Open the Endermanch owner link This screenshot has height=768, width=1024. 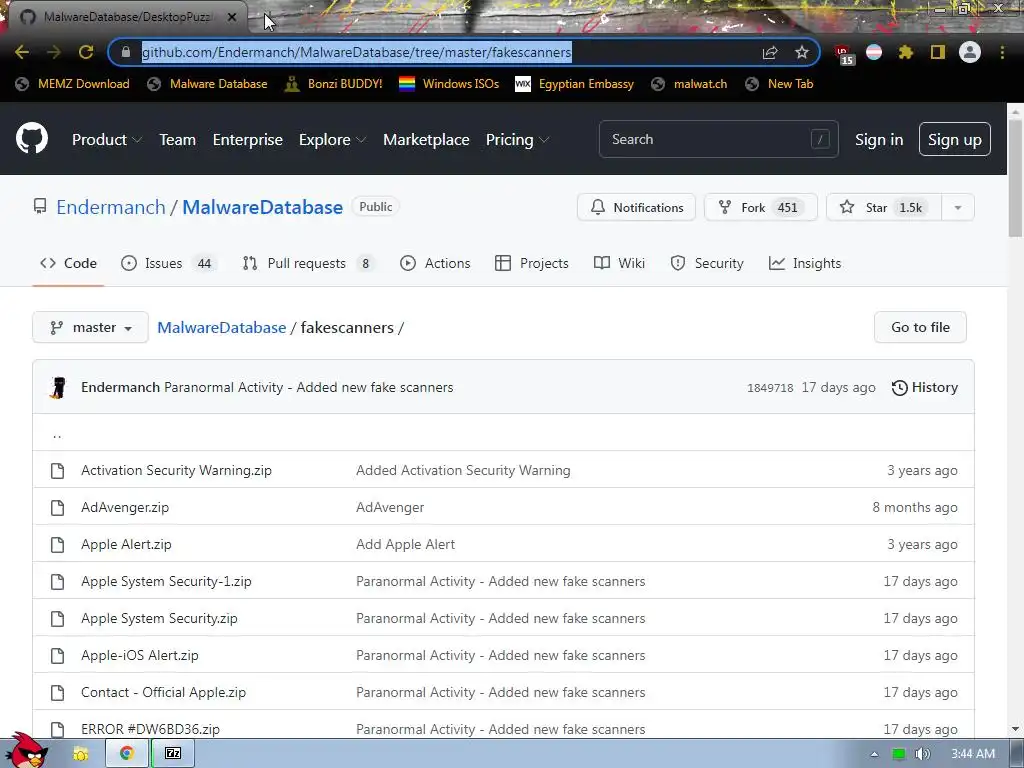click(111, 207)
